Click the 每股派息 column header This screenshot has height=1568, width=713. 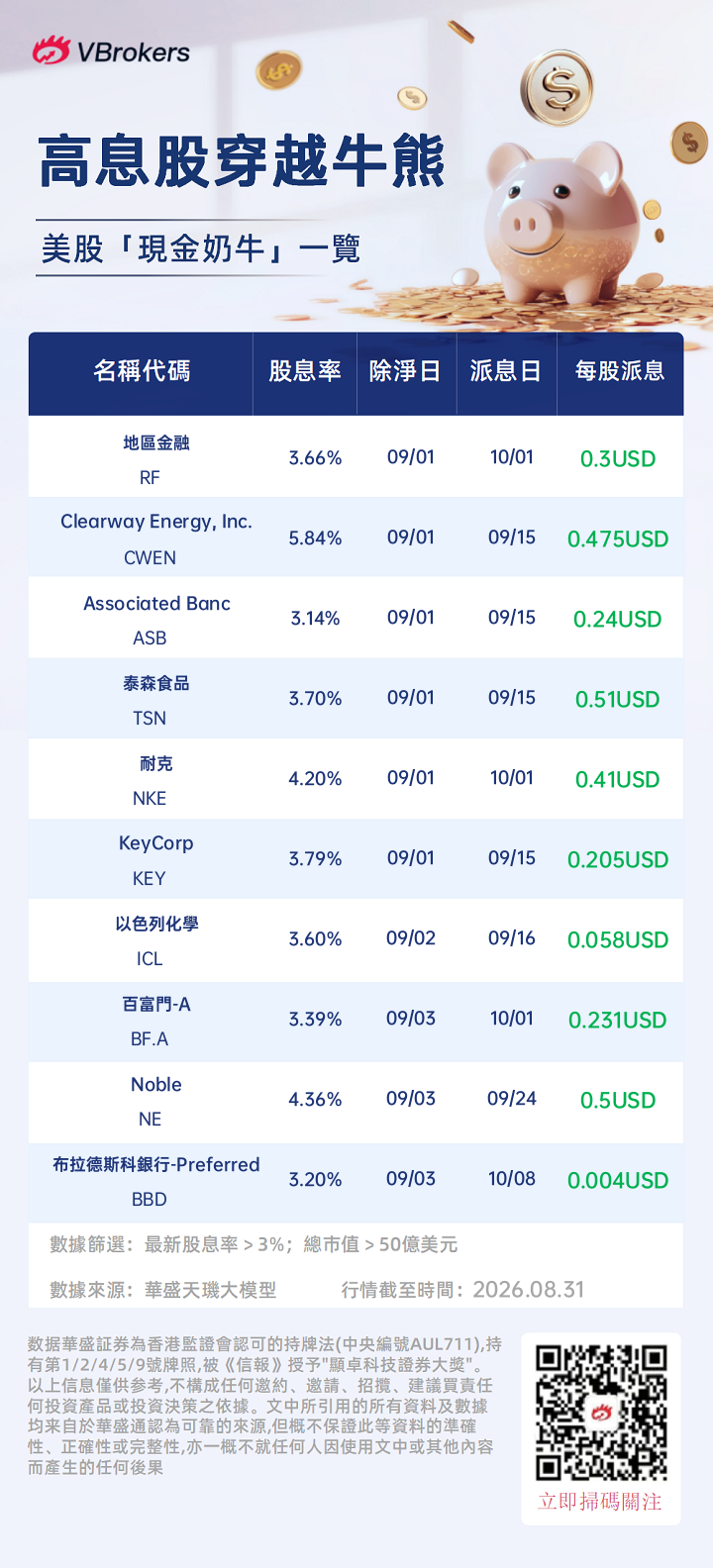[x=620, y=371]
